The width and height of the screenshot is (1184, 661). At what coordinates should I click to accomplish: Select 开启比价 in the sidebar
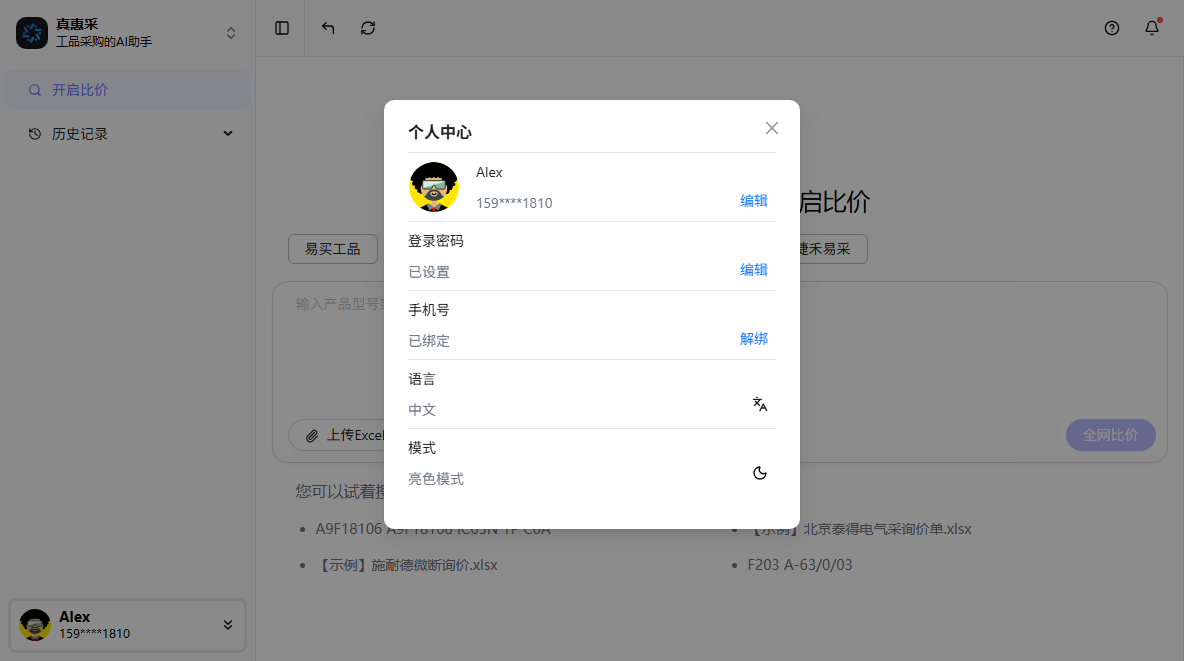(127, 90)
